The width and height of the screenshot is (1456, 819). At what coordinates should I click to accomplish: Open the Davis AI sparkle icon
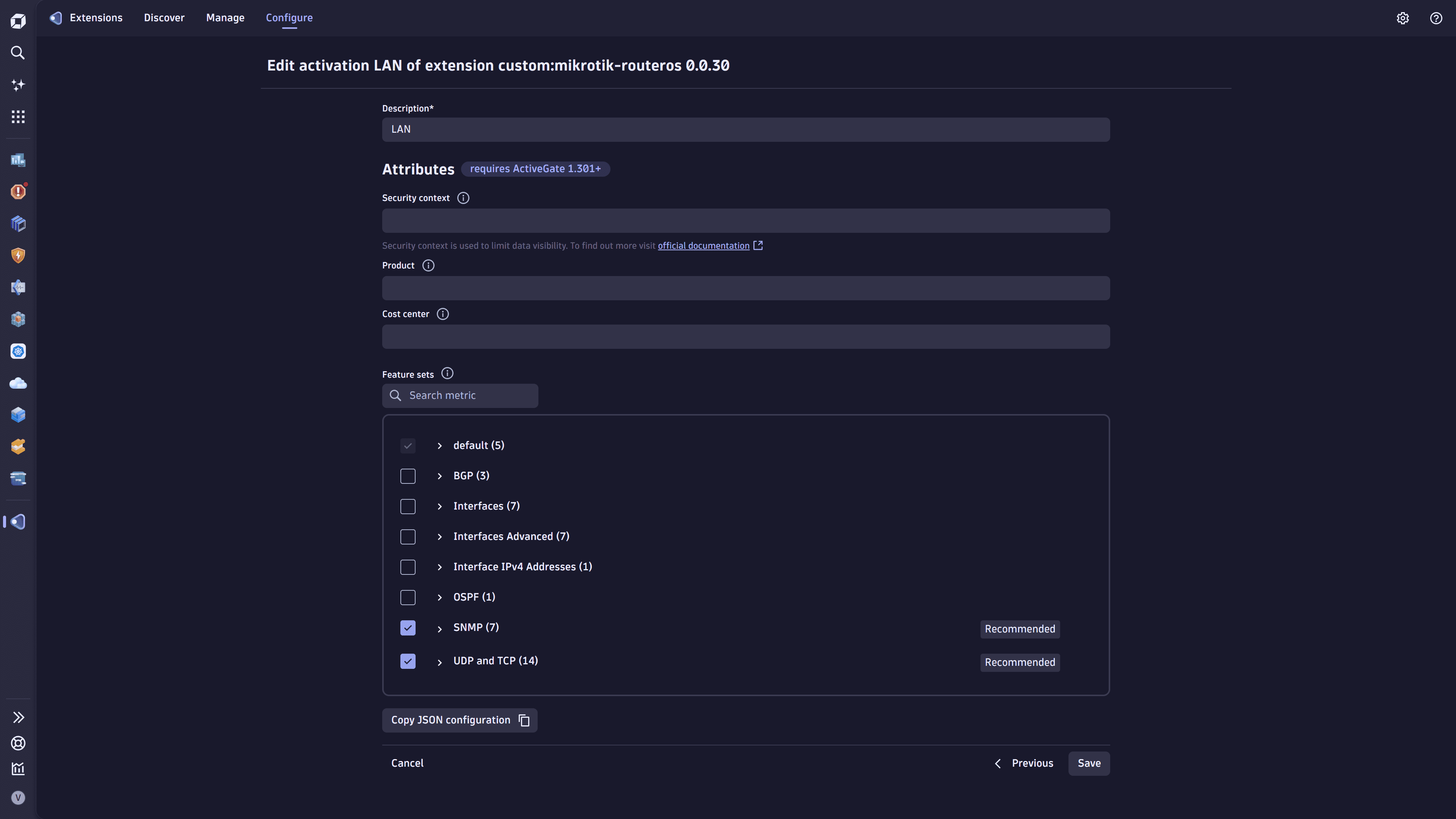(x=18, y=85)
